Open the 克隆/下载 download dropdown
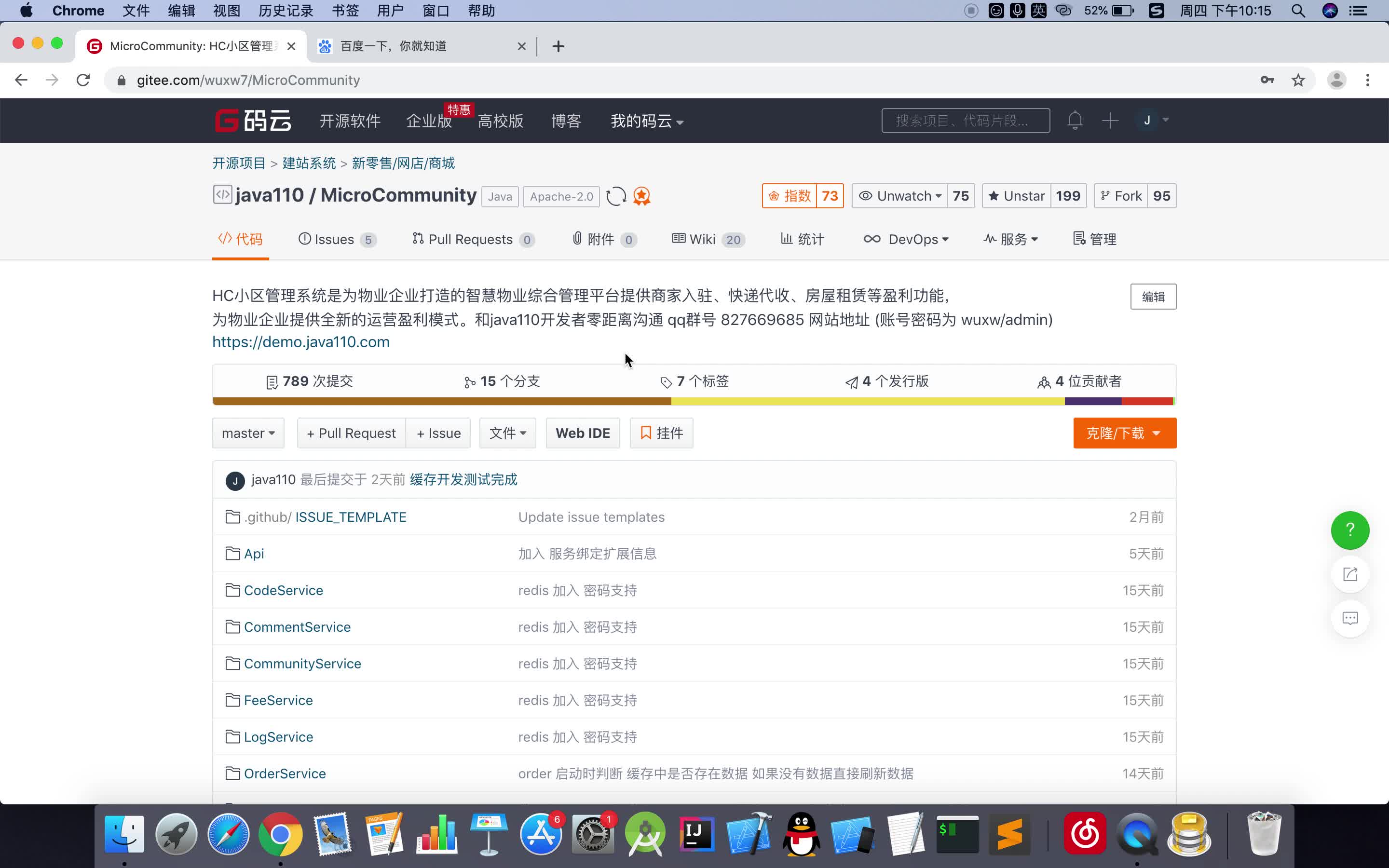 click(x=1124, y=433)
